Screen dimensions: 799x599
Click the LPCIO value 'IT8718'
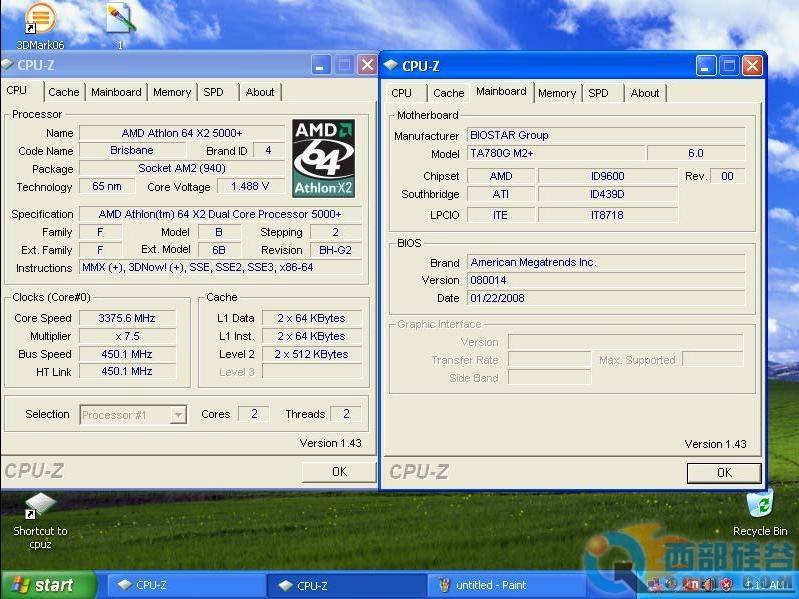point(608,215)
